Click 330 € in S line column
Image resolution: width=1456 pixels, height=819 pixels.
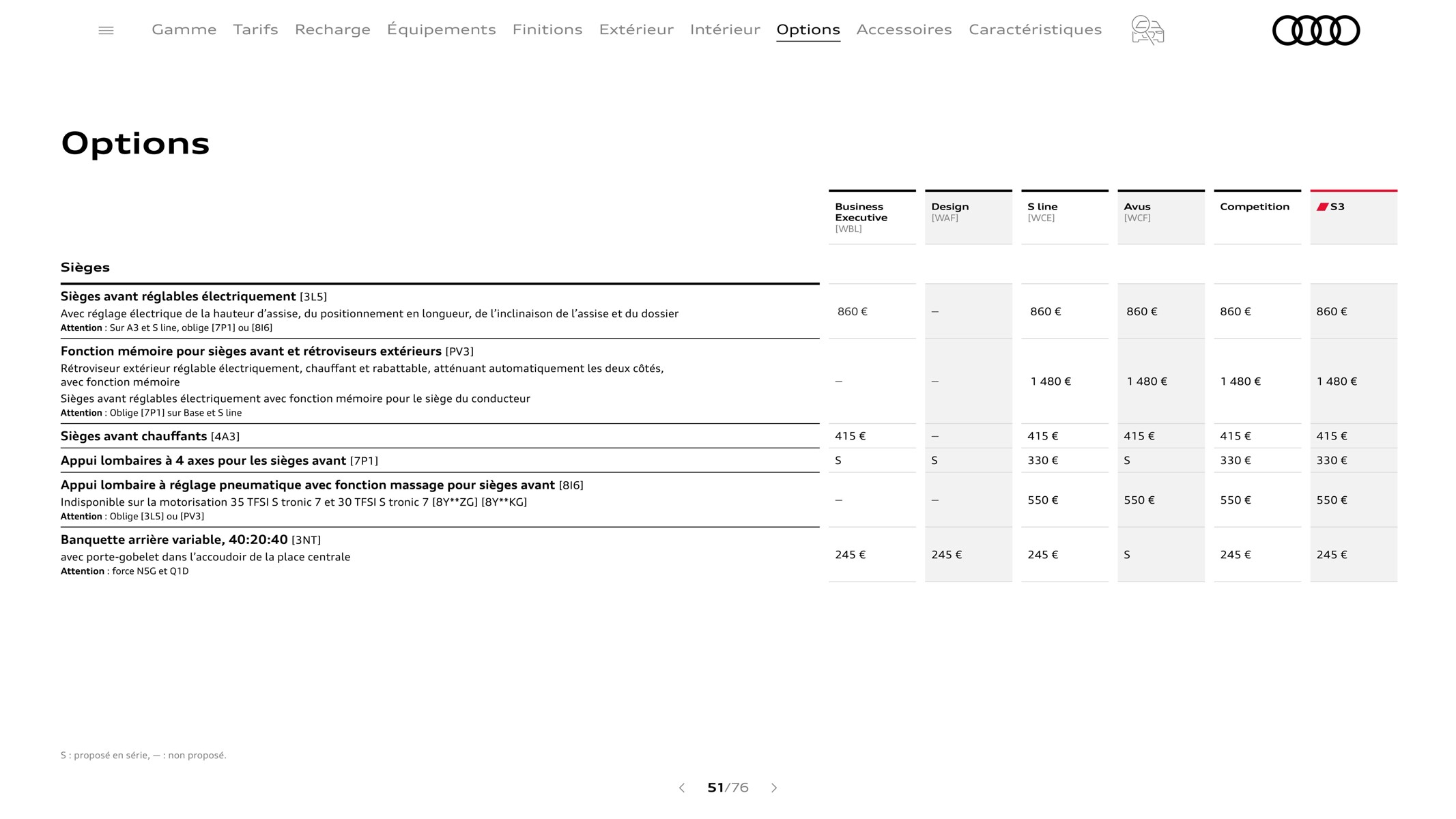coord(1043,461)
